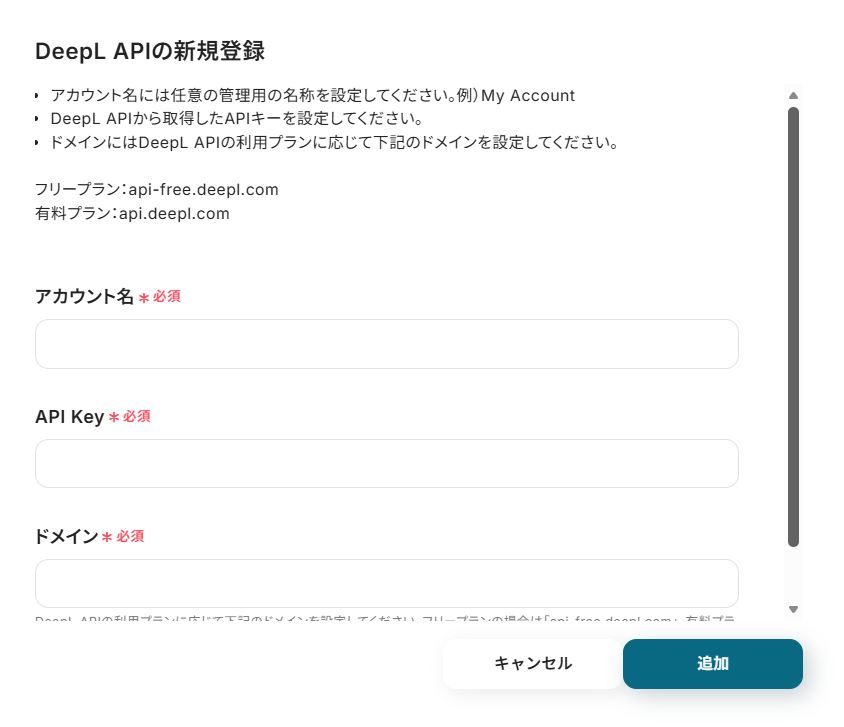The image size is (844, 727).
Task: Click the My Account example text
Action: (527, 96)
